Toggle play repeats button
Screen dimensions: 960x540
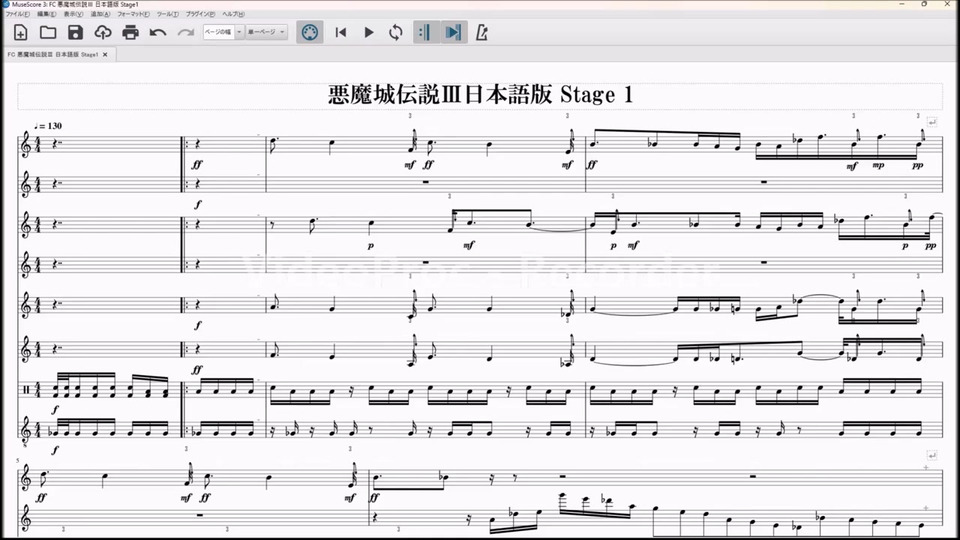(425, 32)
